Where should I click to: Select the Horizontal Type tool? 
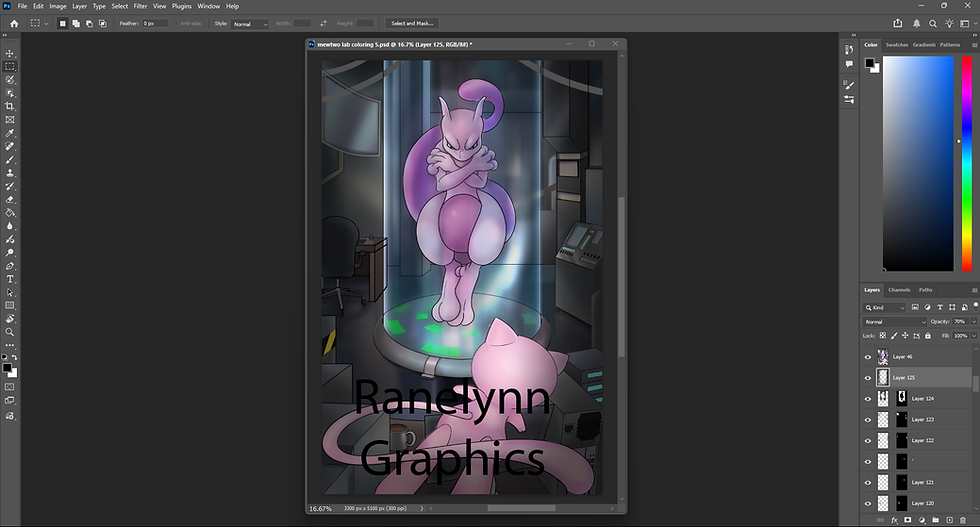coord(9,279)
